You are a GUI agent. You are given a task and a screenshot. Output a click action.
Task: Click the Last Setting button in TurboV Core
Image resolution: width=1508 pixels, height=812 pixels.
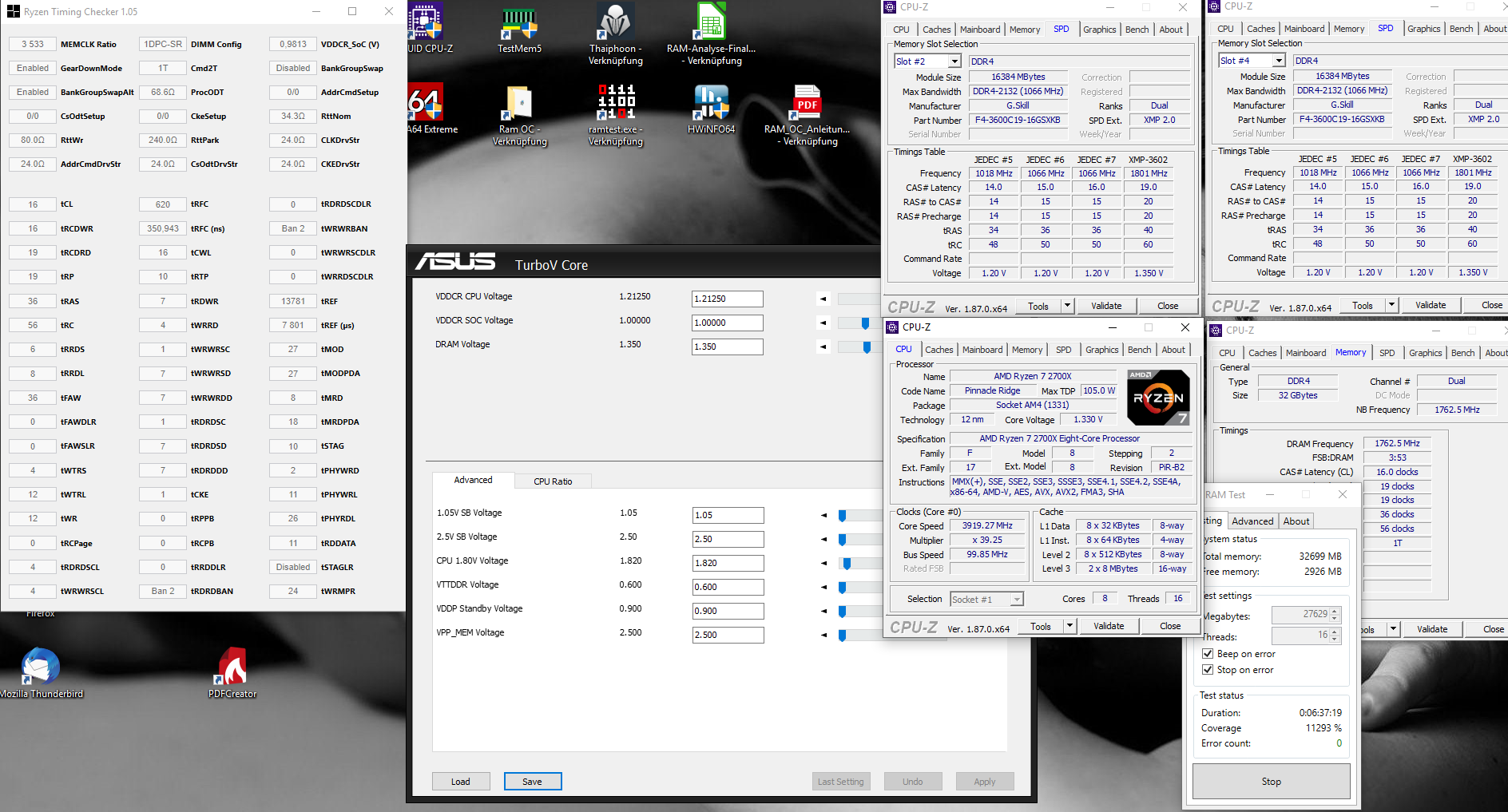coord(841,782)
